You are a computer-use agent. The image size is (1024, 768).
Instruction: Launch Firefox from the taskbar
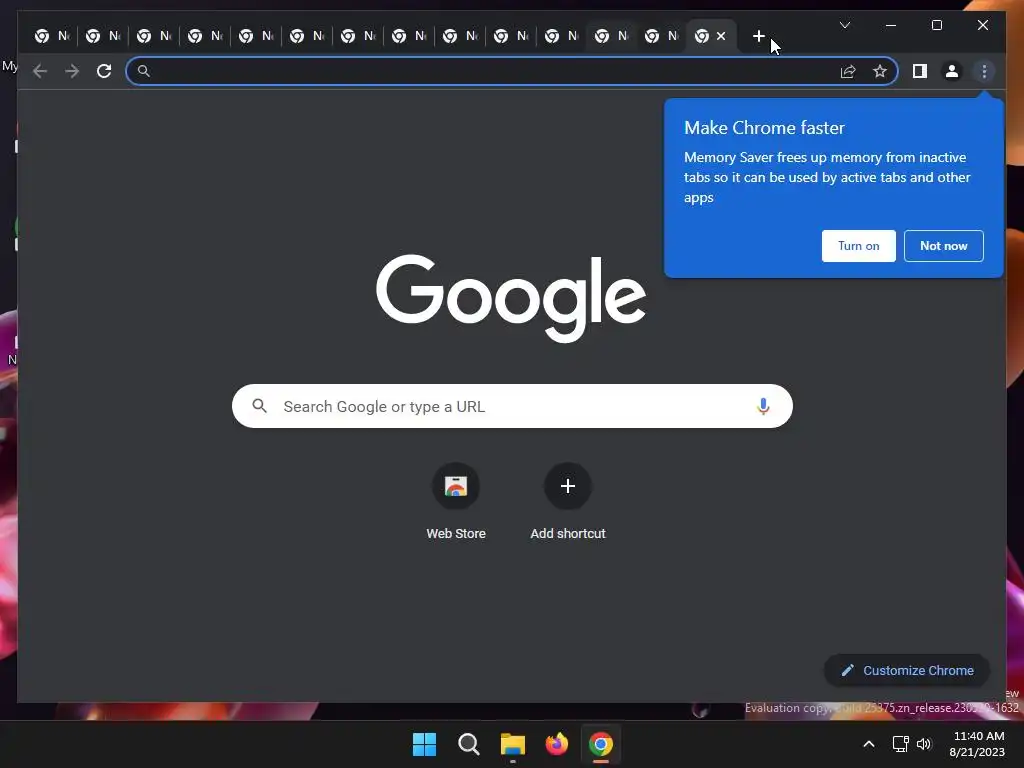[556, 744]
